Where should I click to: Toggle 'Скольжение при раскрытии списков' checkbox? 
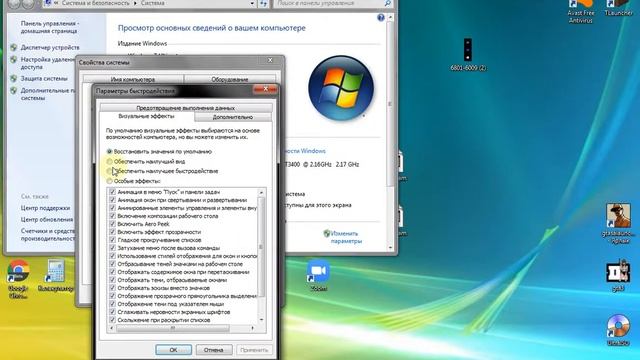pyautogui.click(x=113, y=320)
